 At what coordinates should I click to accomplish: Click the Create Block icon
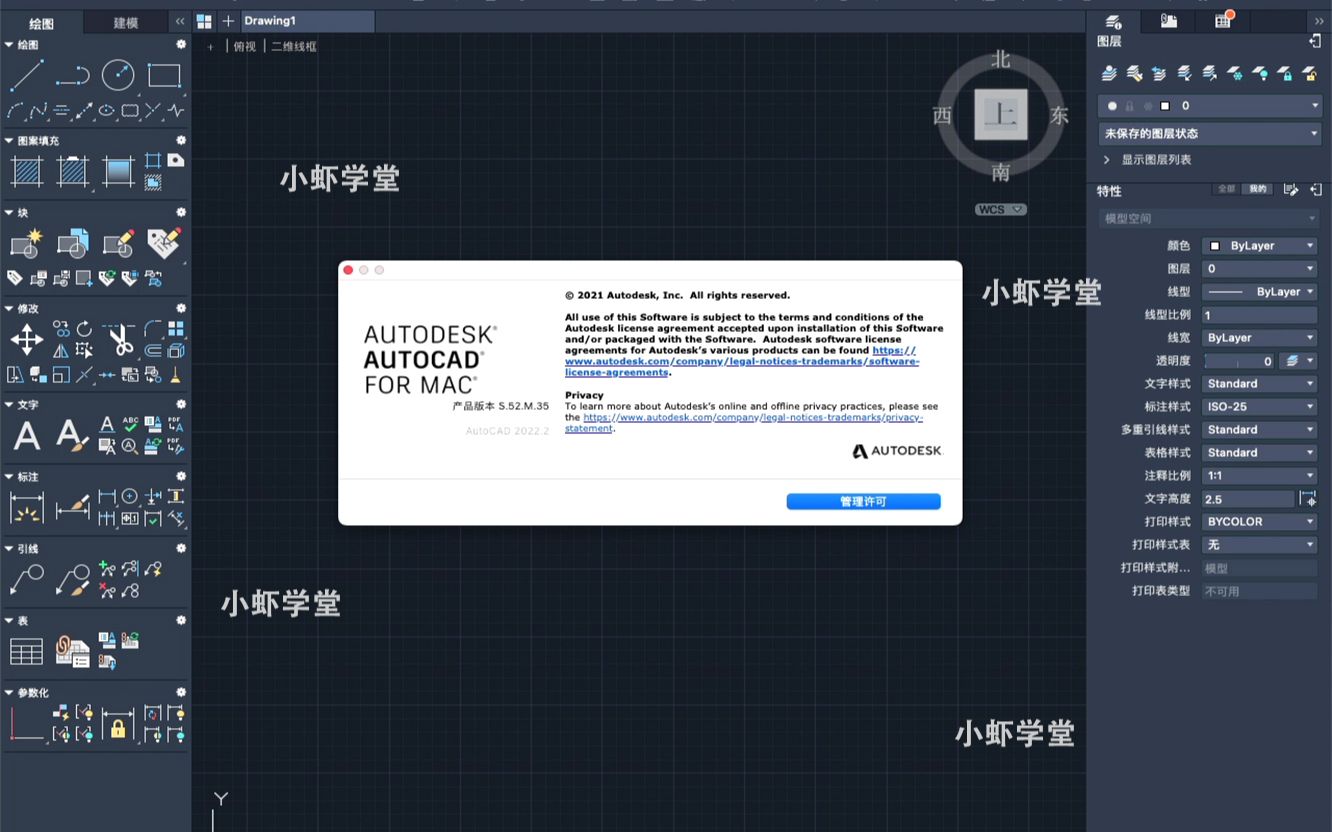point(26,243)
